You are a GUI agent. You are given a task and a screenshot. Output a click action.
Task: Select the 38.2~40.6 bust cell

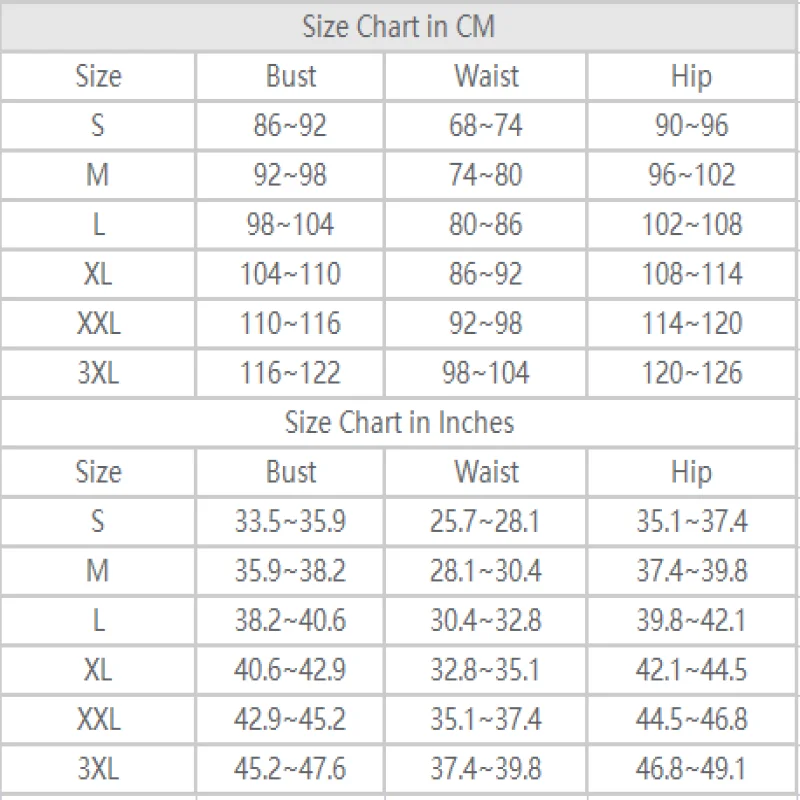tap(290, 621)
